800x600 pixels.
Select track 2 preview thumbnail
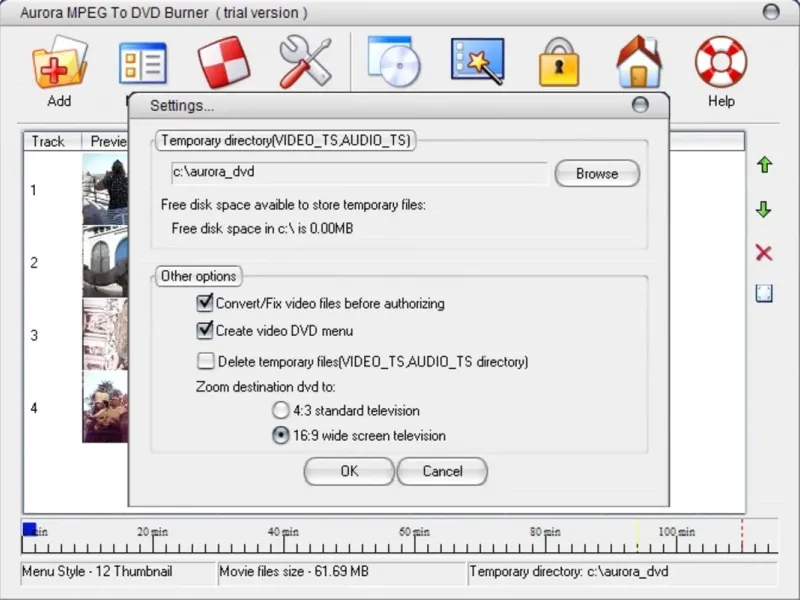105,262
